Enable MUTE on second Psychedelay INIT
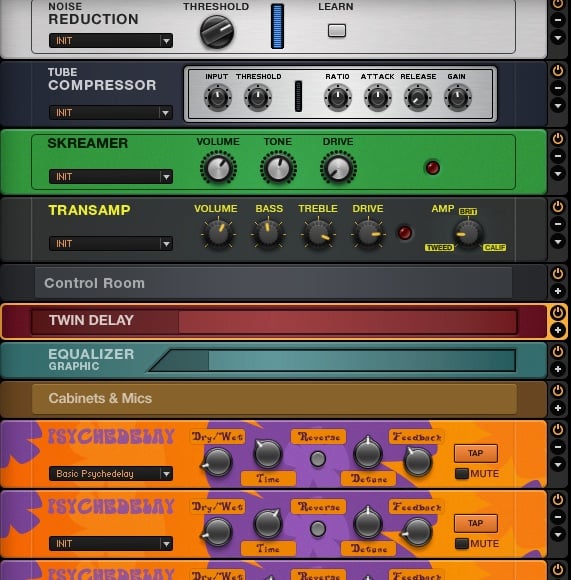Viewport: 571px width, 580px height. pyautogui.click(x=462, y=543)
